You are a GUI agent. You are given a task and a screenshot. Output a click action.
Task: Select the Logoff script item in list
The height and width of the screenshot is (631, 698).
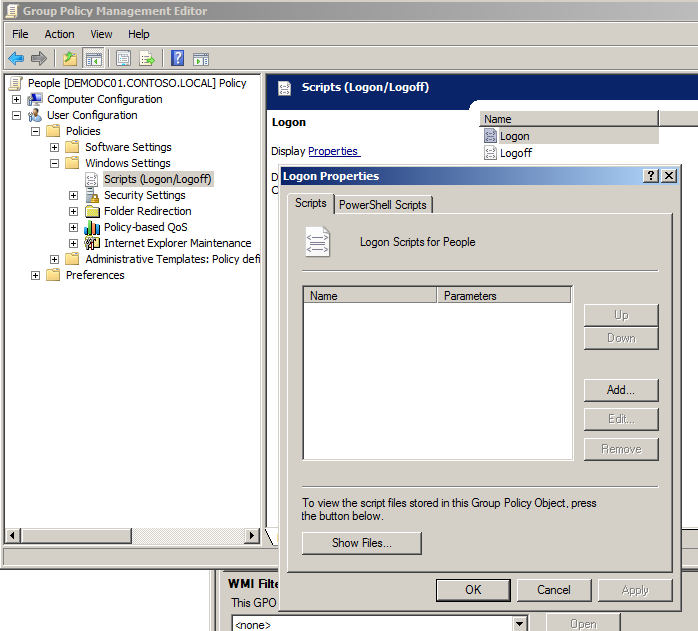pos(515,153)
